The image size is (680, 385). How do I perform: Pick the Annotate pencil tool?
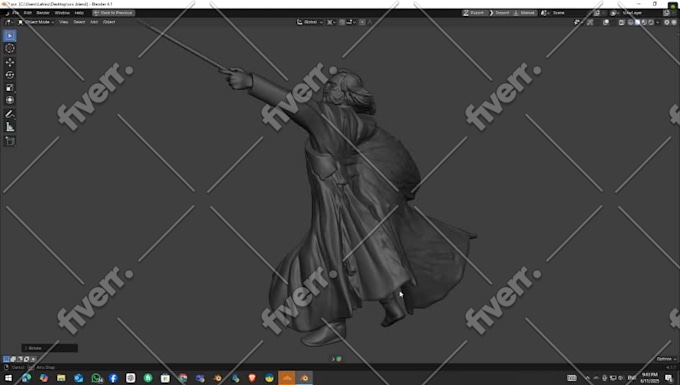pyautogui.click(x=10, y=114)
